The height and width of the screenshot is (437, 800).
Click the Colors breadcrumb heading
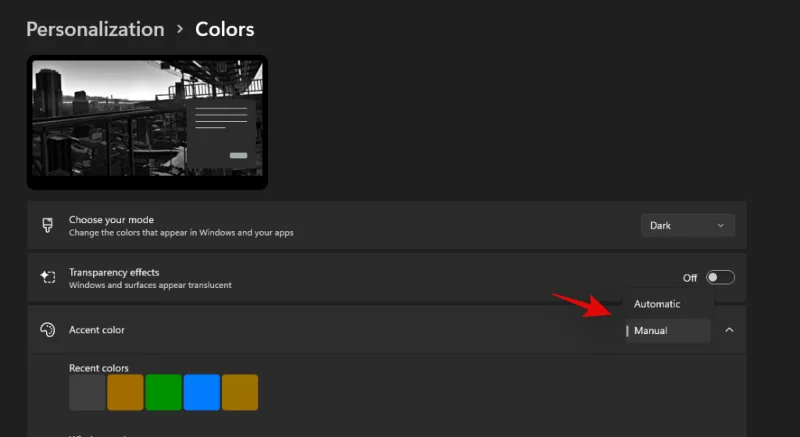coord(224,29)
